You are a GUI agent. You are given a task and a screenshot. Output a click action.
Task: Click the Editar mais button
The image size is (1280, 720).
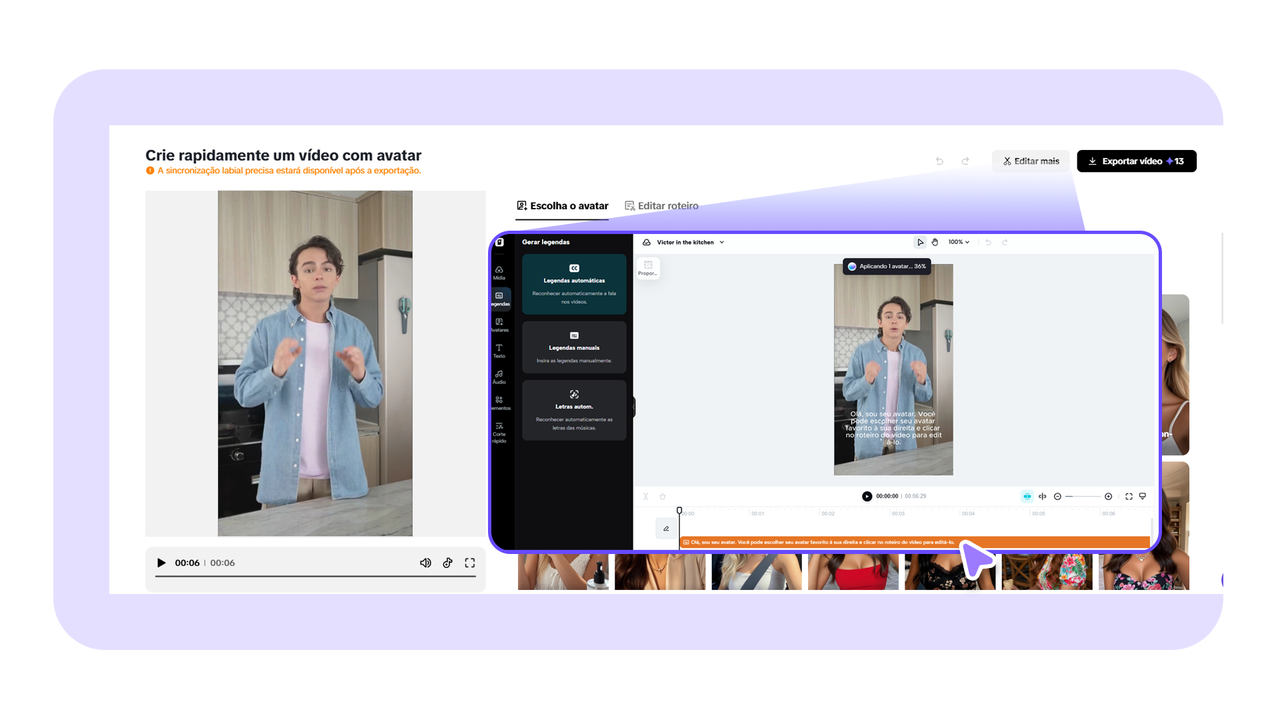(x=1031, y=161)
